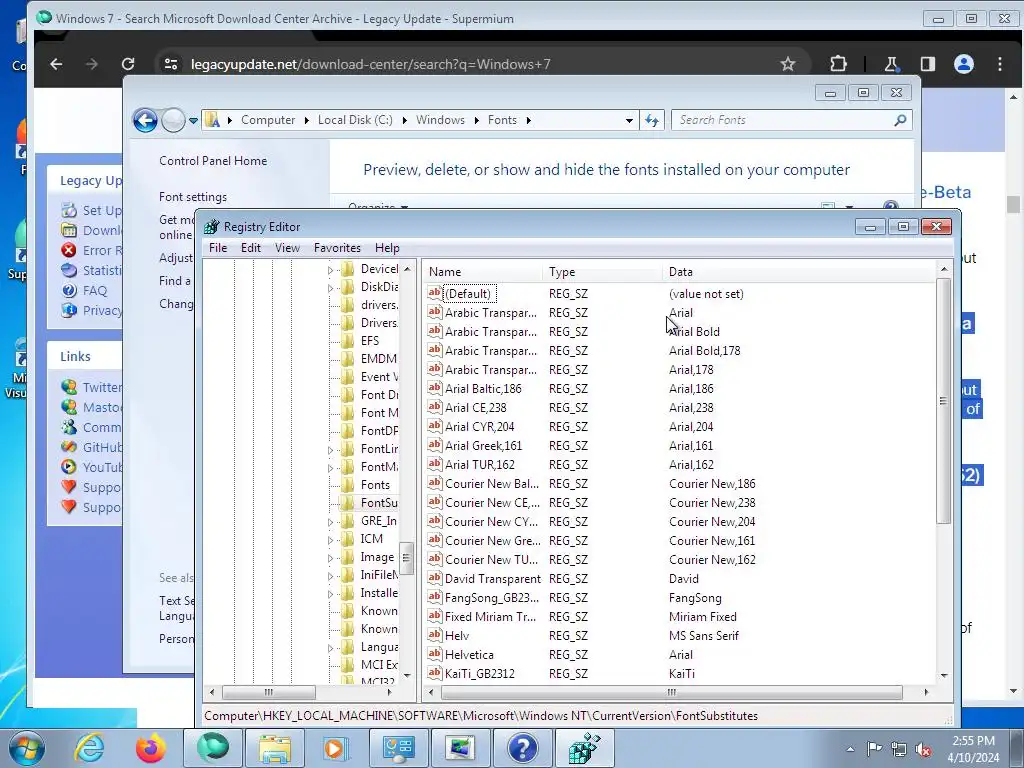Click the David Transparent value icon
1024x768 pixels.
(434, 578)
